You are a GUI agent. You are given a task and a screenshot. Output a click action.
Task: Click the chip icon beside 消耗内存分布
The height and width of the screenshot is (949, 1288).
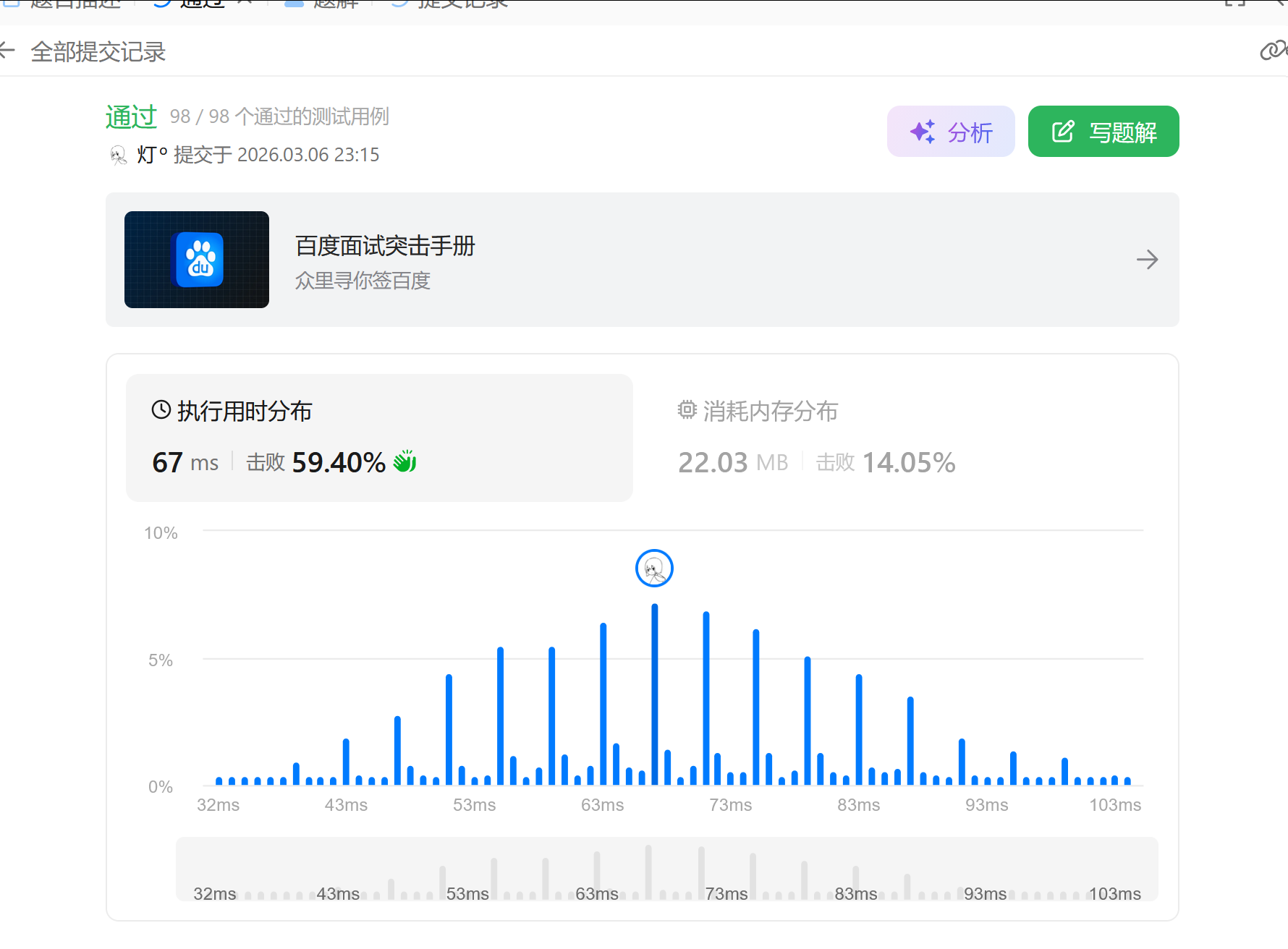[687, 410]
